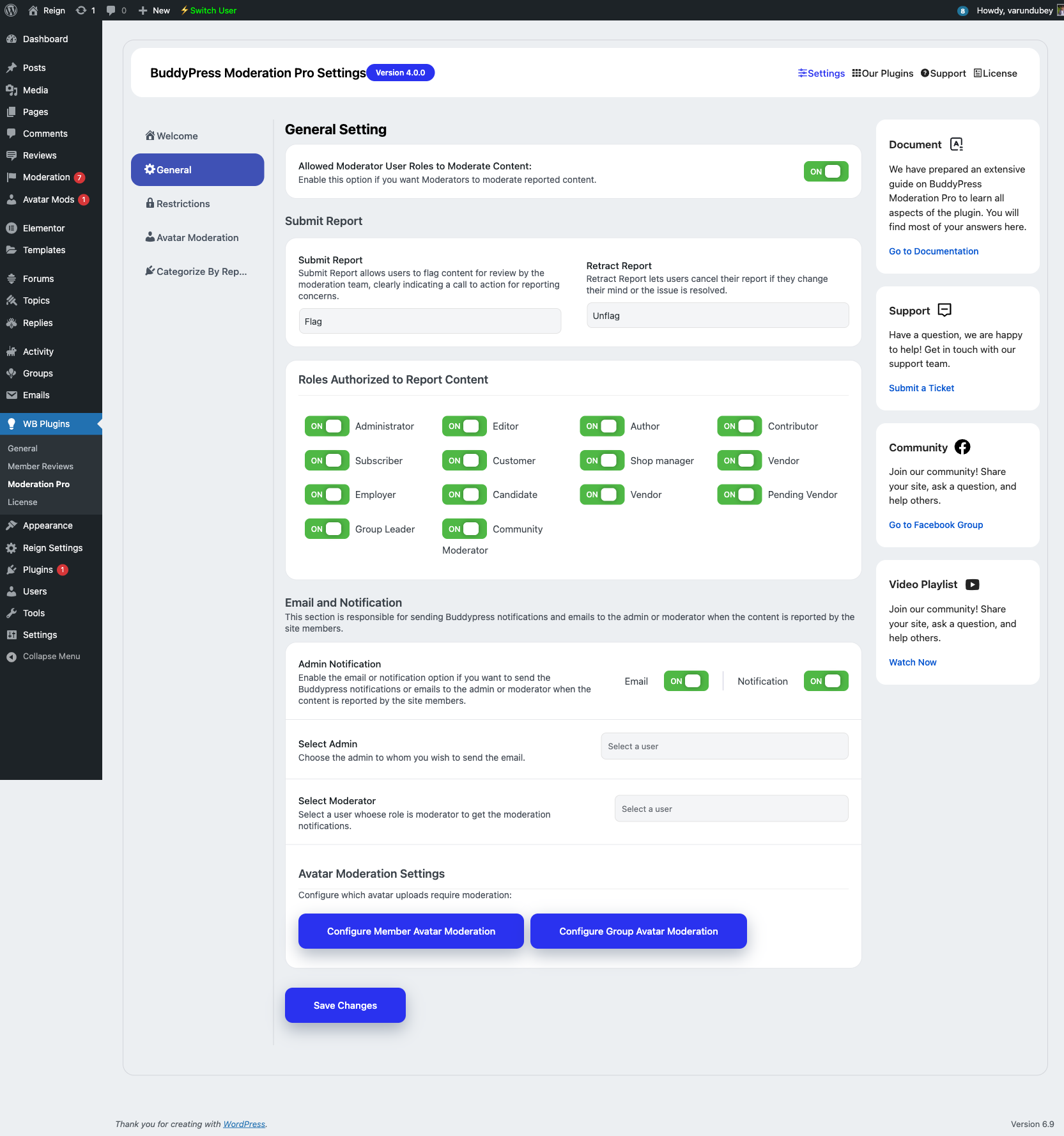Open Comments via its bubble icon
Screen dimensions: 1064x1136
pyautogui.click(x=12, y=134)
